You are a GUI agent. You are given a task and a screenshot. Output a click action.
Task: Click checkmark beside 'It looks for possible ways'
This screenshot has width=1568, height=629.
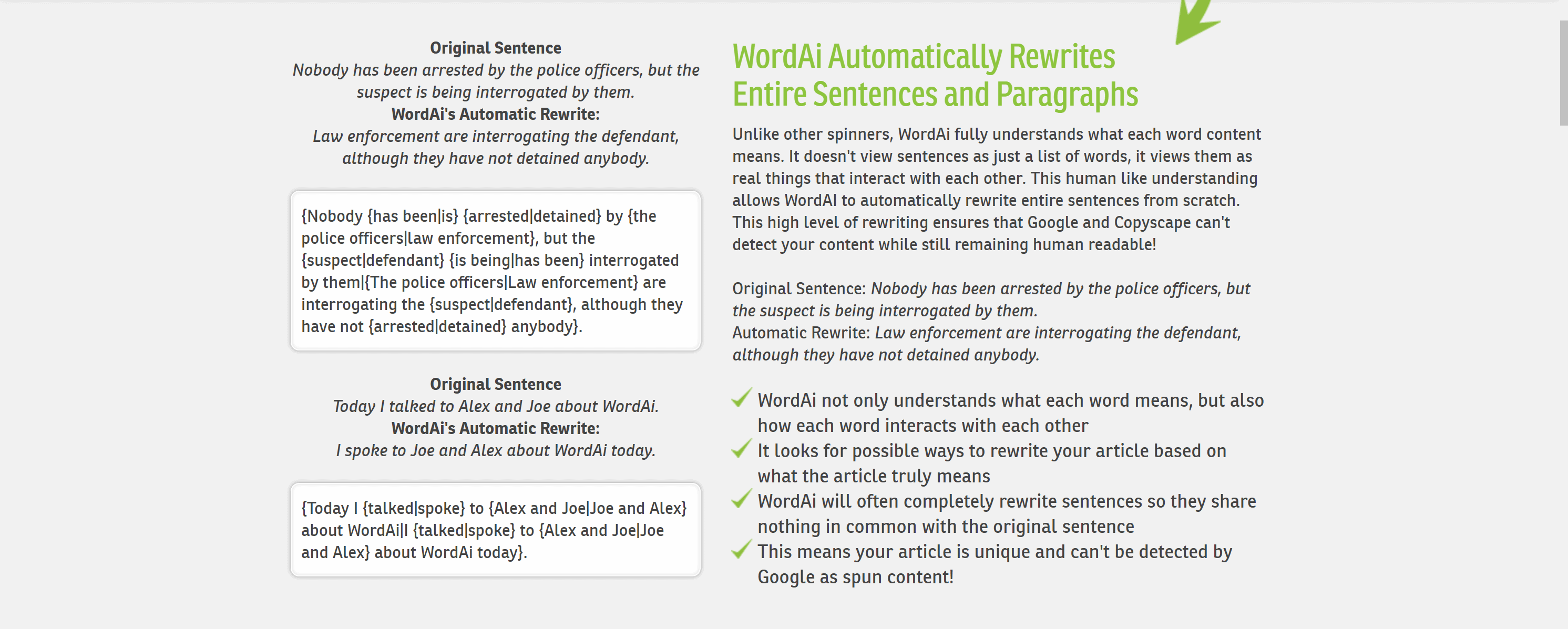[x=742, y=448]
